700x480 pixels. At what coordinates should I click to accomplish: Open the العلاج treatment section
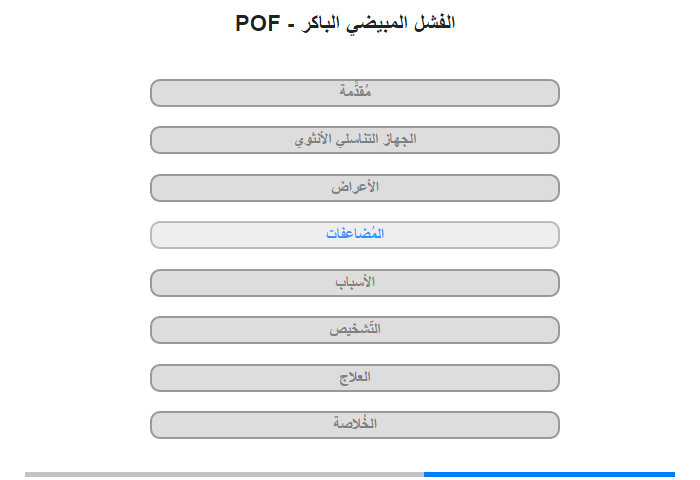(x=355, y=378)
